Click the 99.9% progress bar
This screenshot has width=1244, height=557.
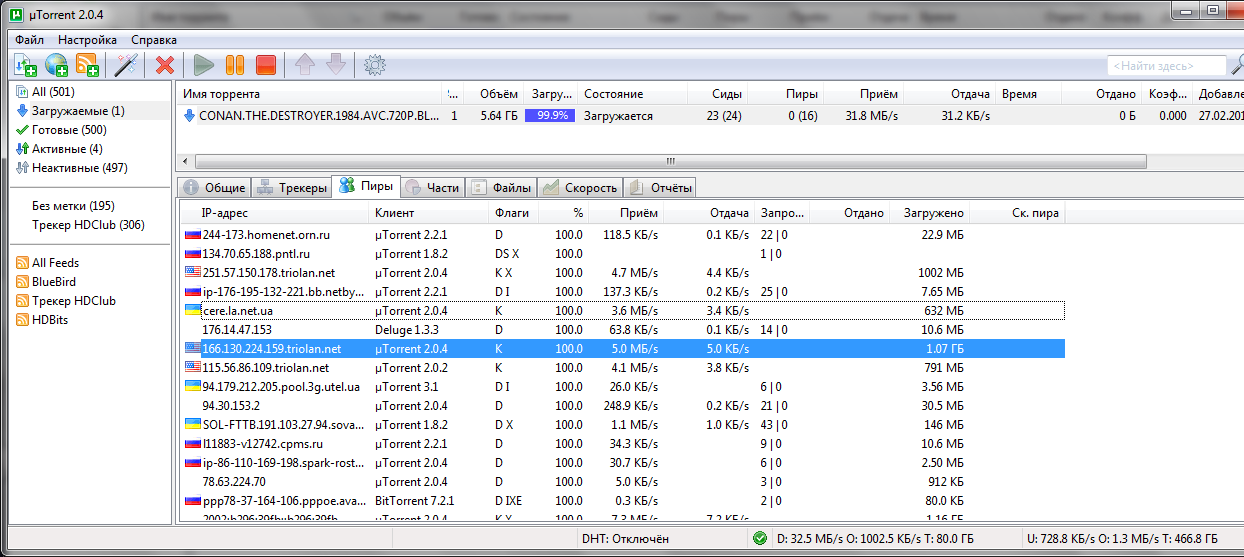tap(550, 116)
